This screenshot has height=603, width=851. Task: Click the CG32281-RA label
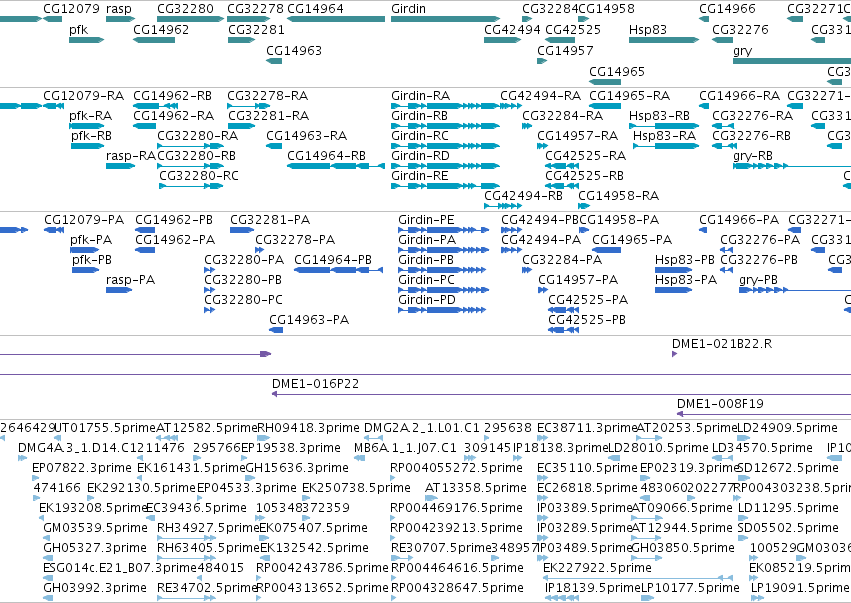tap(268, 116)
